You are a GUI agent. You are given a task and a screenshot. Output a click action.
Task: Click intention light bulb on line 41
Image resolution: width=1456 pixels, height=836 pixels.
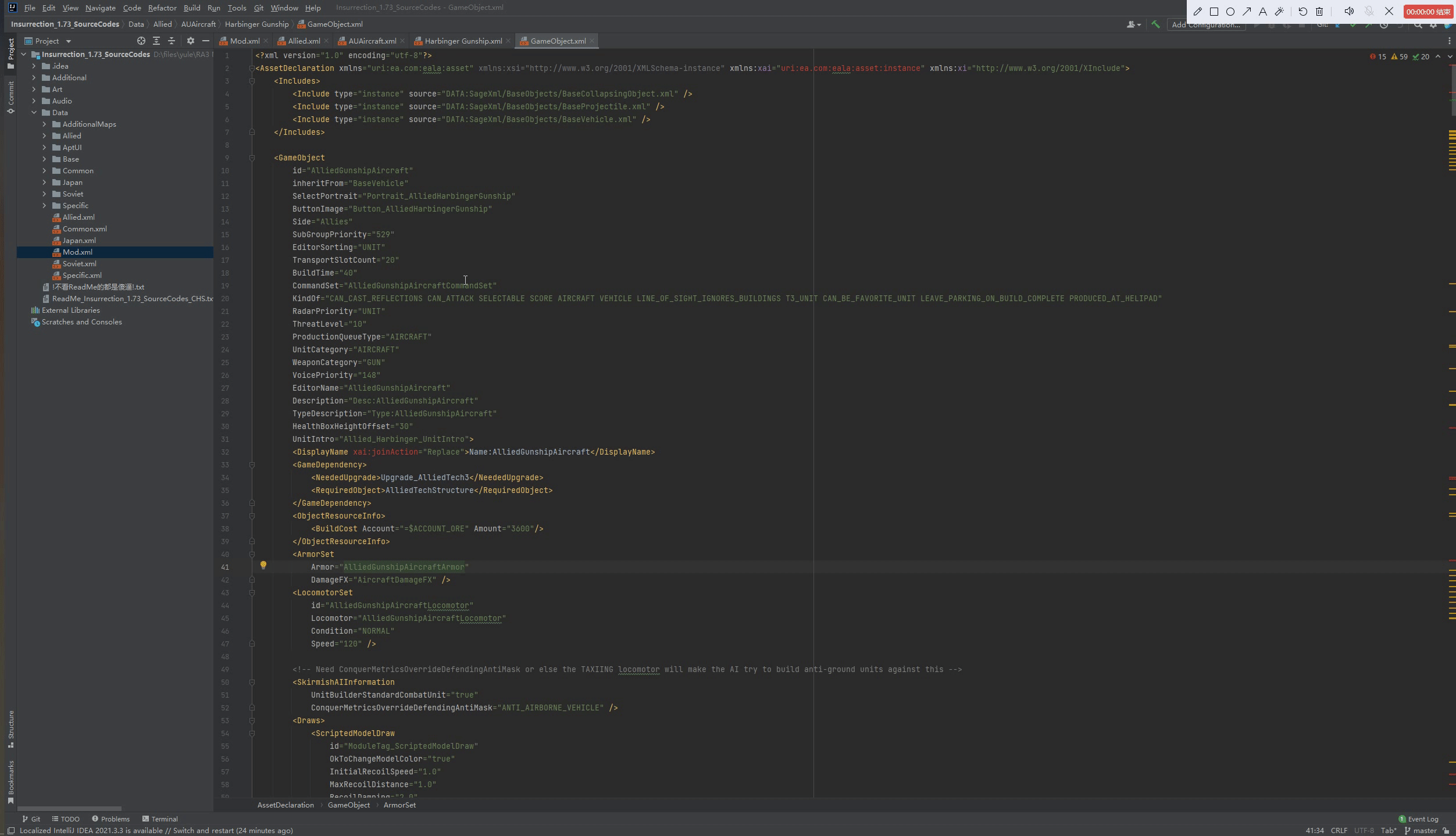pyautogui.click(x=263, y=565)
